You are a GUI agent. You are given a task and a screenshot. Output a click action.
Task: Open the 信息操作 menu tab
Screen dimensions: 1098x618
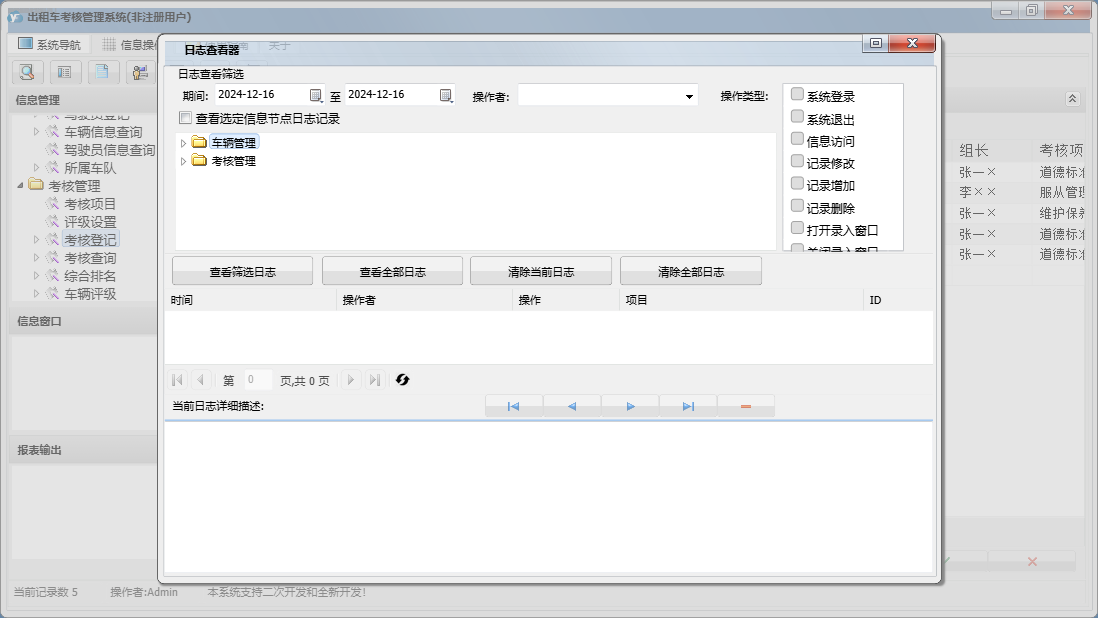pyautogui.click(x=128, y=44)
